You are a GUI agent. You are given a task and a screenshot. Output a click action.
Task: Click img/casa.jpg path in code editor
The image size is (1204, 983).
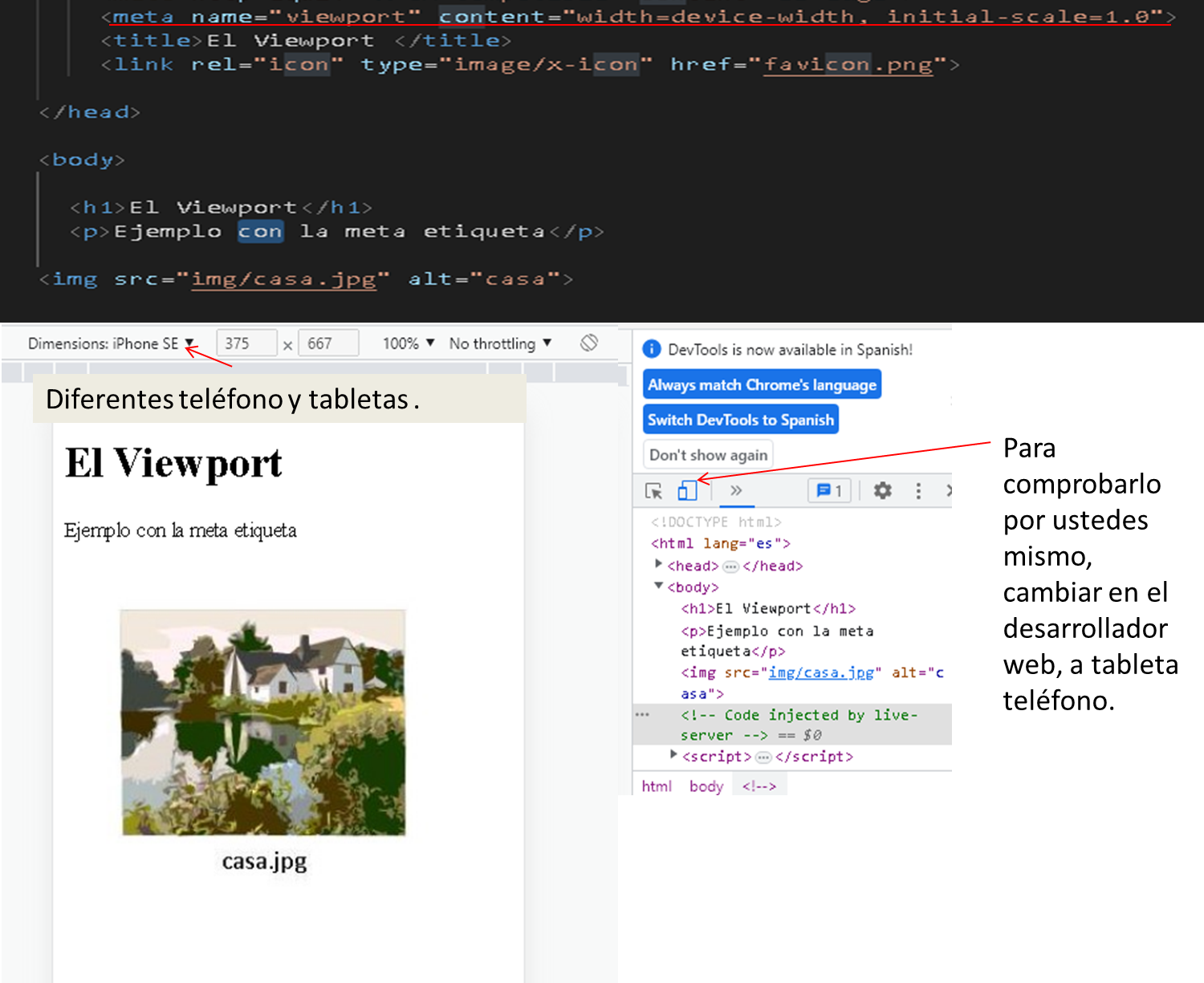pyautogui.click(x=284, y=279)
